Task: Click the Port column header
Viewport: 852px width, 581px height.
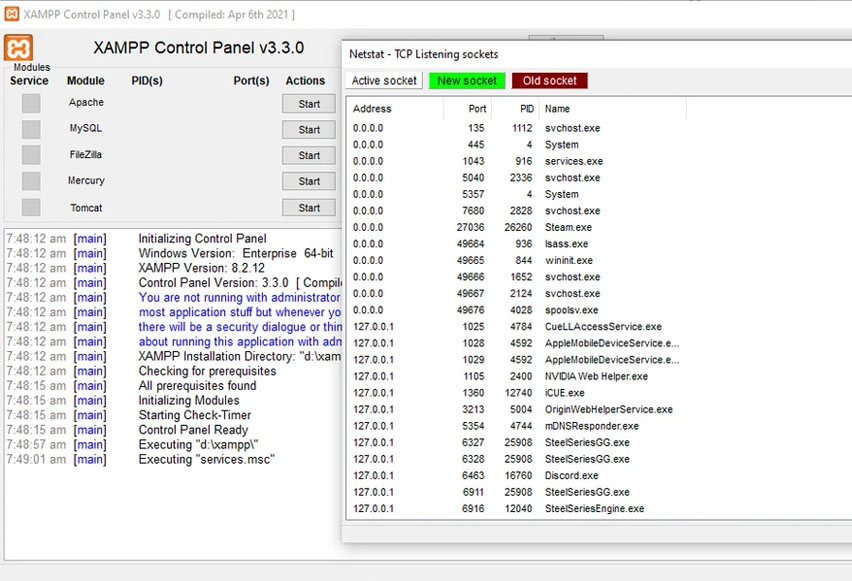Action: pos(476,109)
